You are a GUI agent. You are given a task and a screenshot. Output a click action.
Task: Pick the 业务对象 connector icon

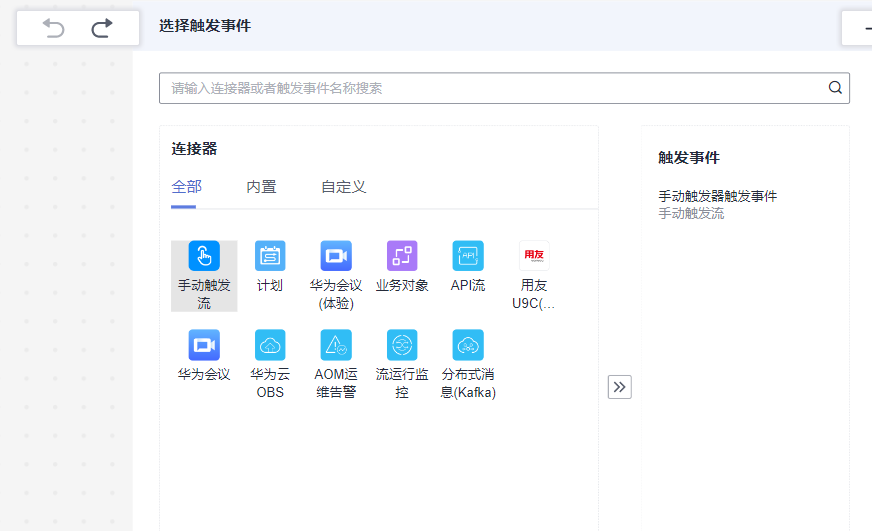tap(402, 256)
